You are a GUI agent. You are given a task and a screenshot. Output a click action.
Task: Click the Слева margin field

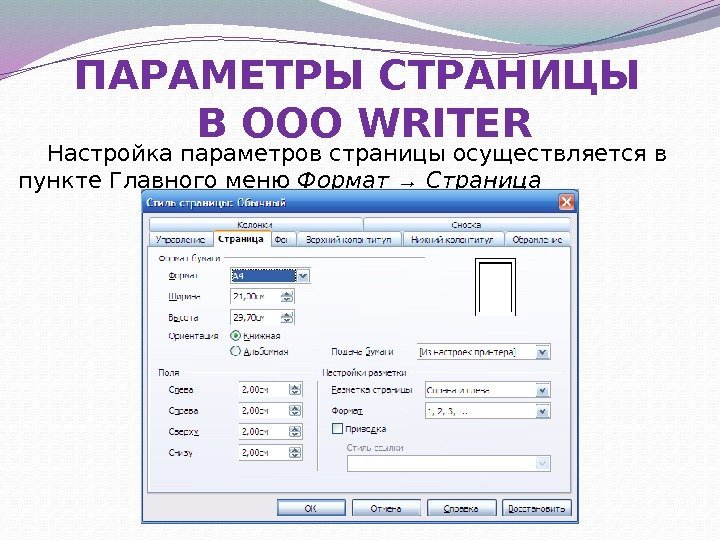coord(264,390)
